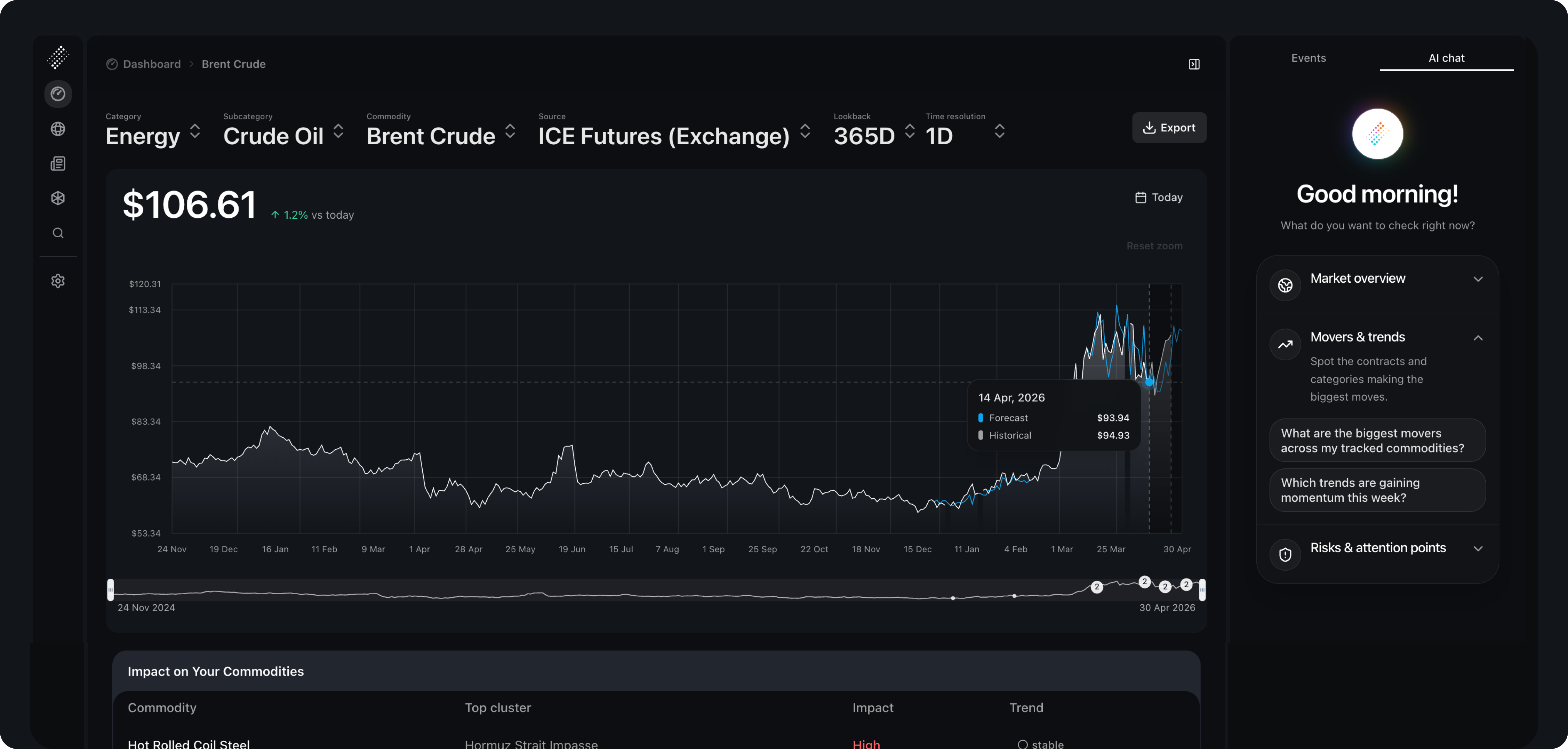
Task: Open the news feed icon in sidebar
Action: pos(58,164)
